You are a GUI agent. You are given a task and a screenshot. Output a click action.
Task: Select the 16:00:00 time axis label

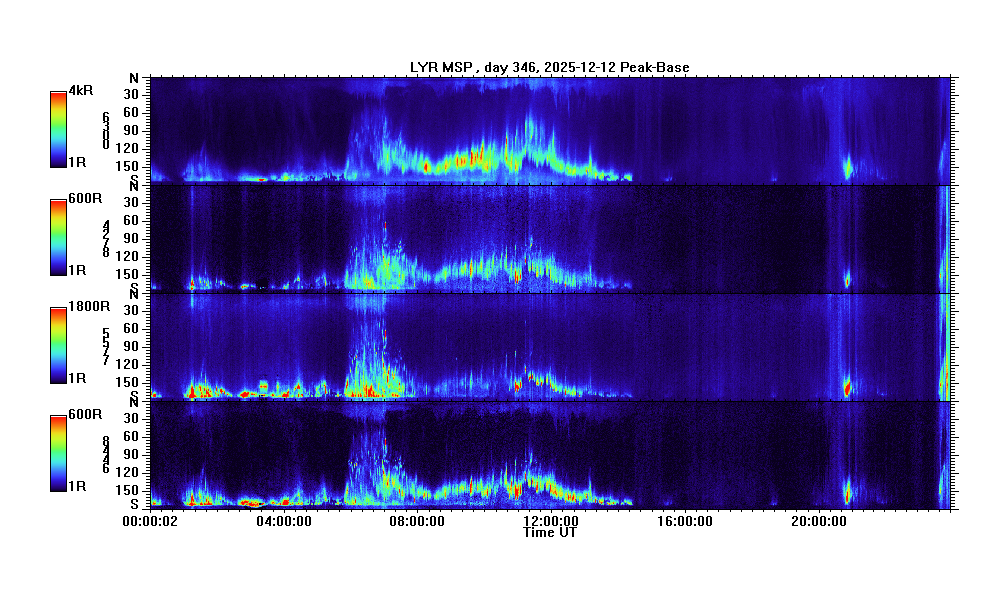click(x=684, y=521)
